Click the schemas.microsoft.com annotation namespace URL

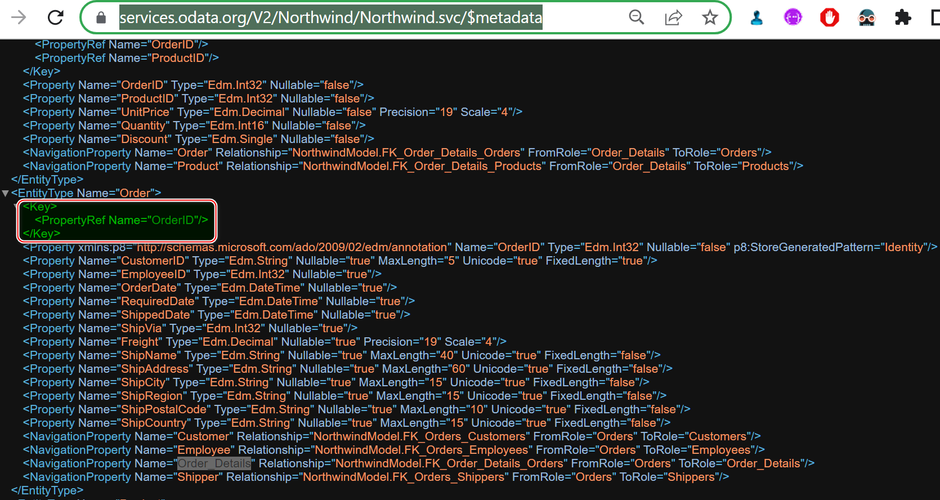point(294,247)
